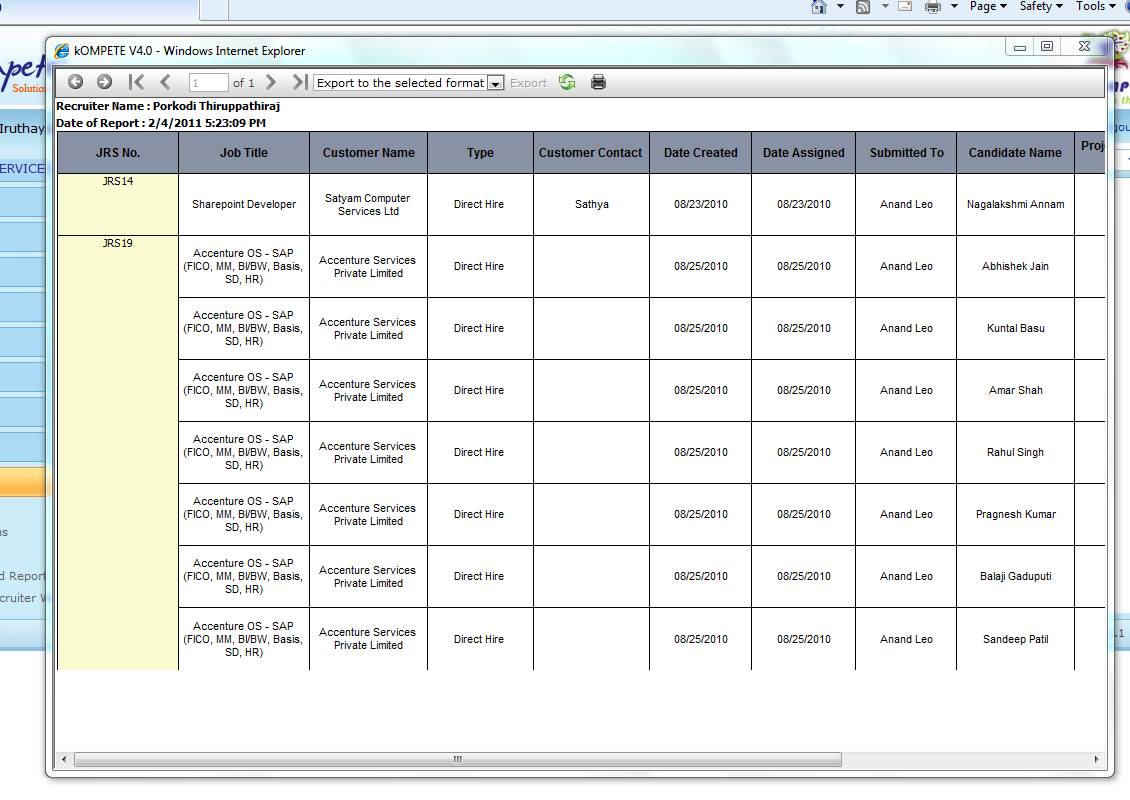Click the scroll right arrow at the bottom

point(1096,760)
